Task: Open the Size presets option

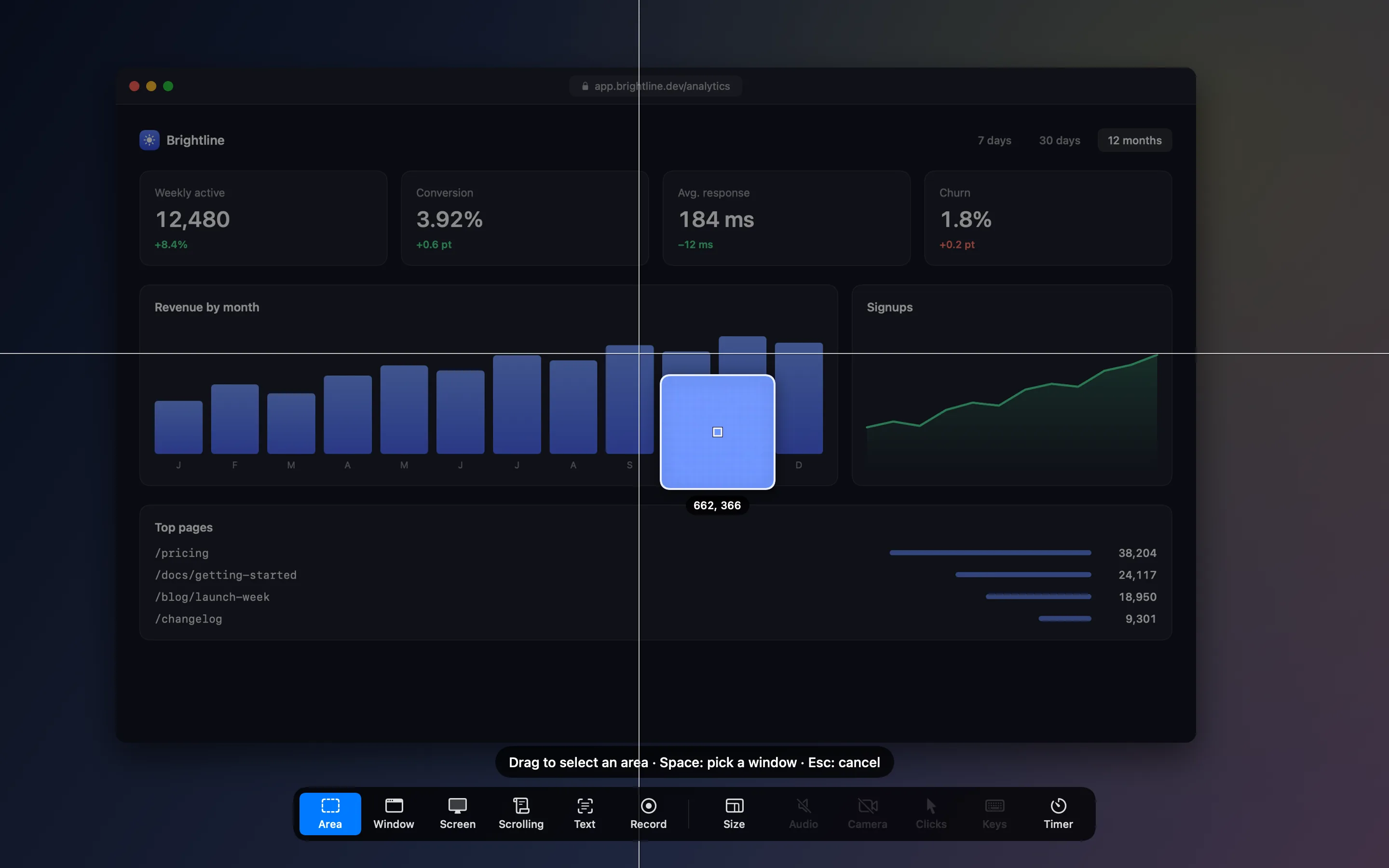Action: (x=734, y=814)
